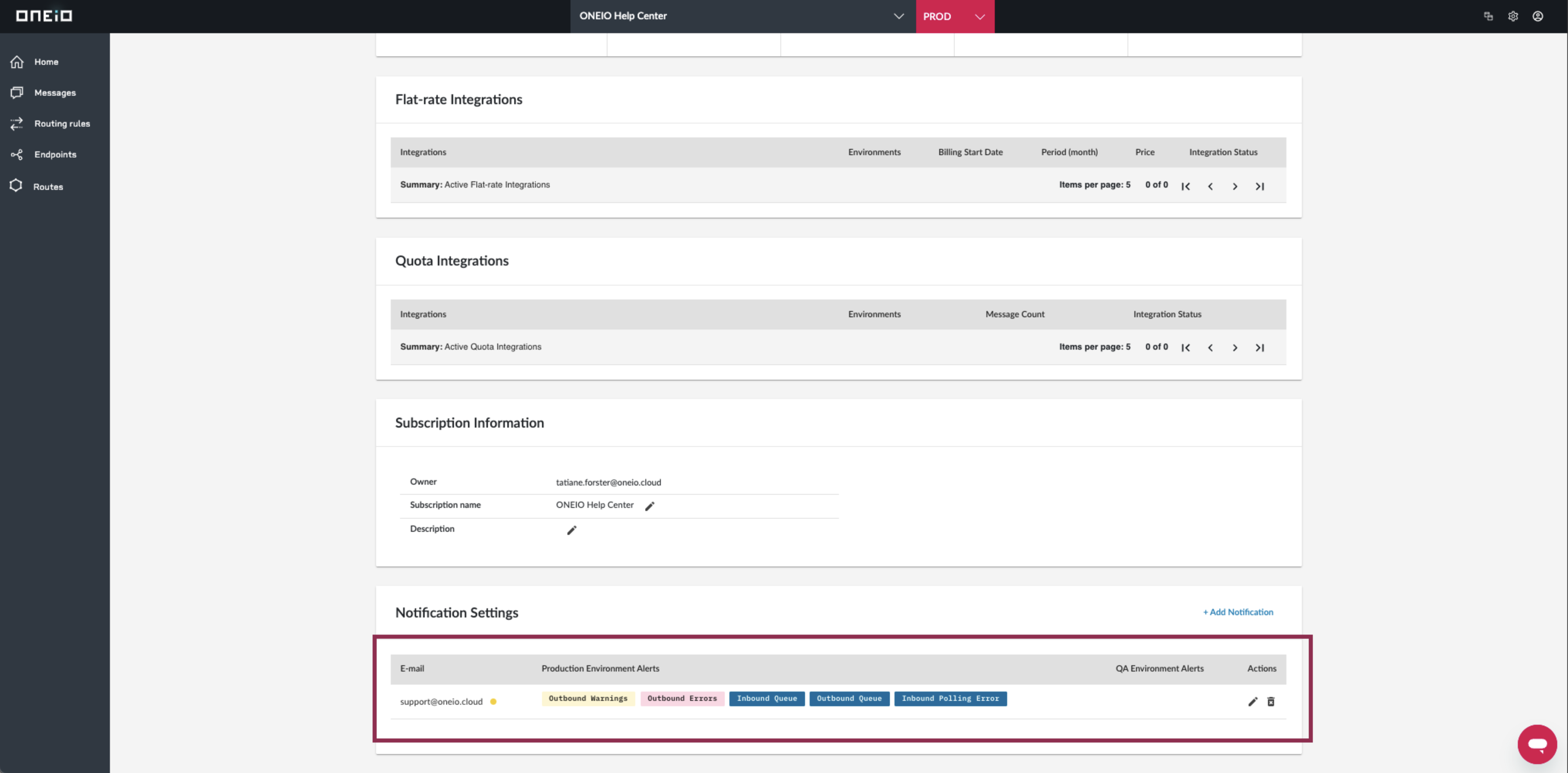
Task: Go to previous page of Flat-rate Integrations
Action: click(x=1210, y=186)
